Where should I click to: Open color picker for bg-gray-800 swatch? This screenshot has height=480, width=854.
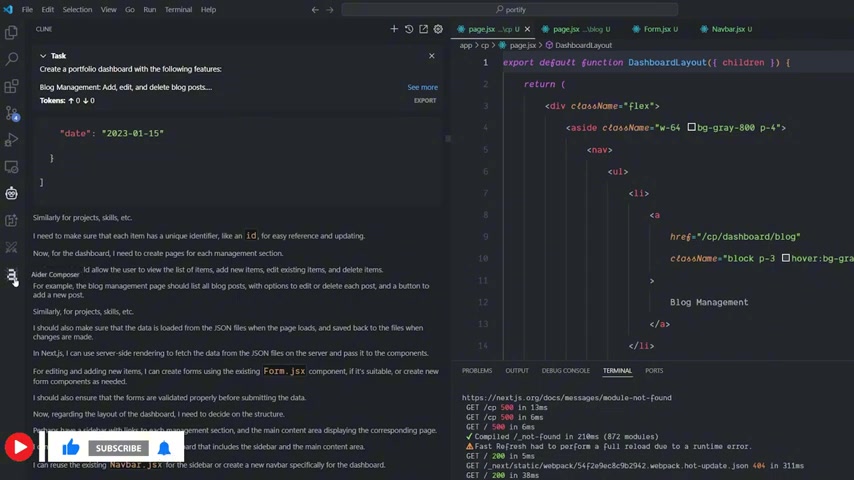(691, 127)
